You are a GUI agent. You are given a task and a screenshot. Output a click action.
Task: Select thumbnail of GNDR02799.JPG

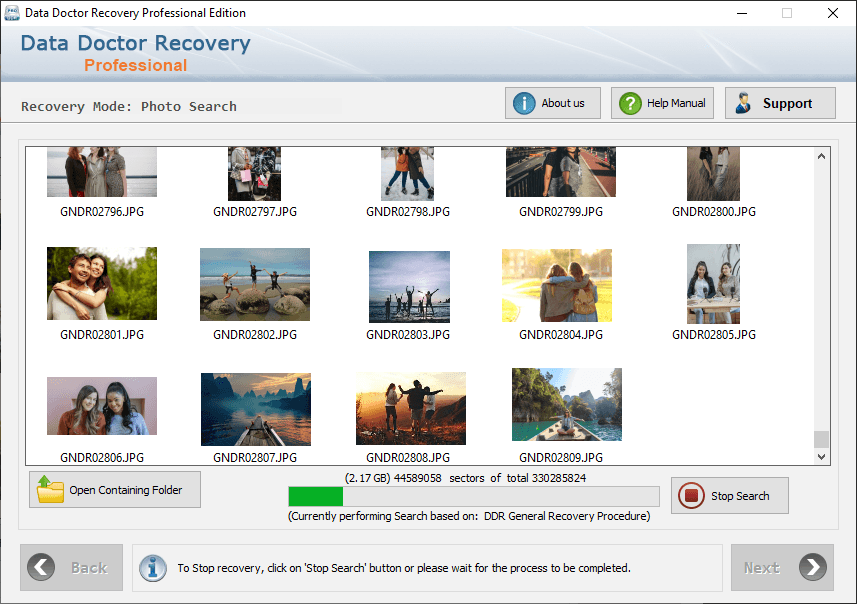click(561, 172)
